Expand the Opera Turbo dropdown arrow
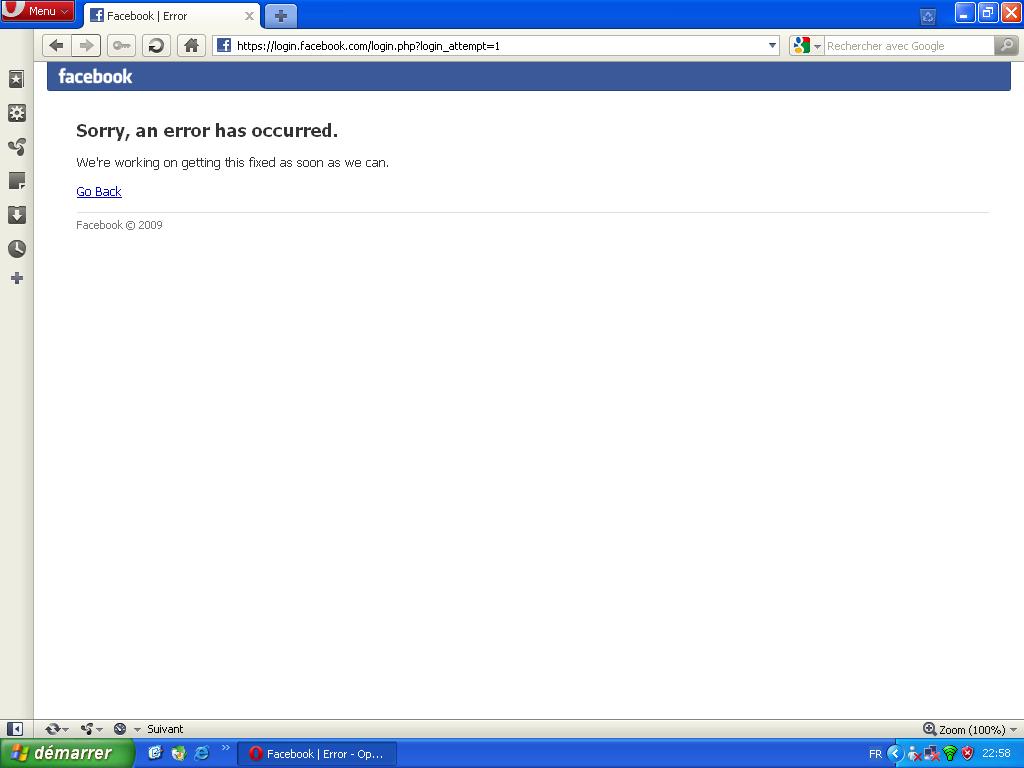The image size is (1024, 768). point(137,729)
